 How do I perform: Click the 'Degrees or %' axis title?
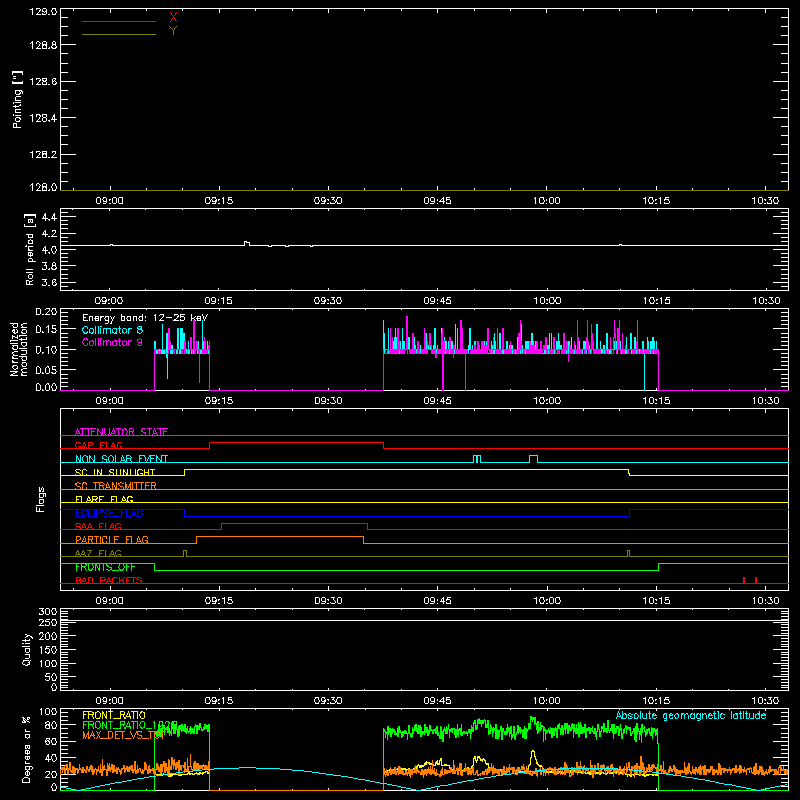click(x=27, y=750)
